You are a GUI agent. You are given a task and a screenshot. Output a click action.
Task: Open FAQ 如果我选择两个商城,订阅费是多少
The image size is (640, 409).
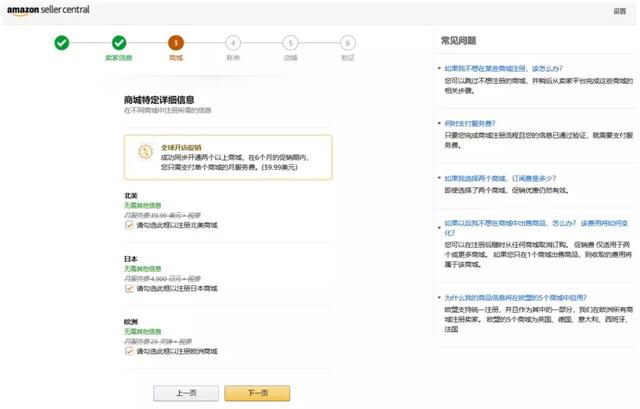coord(500,178)
